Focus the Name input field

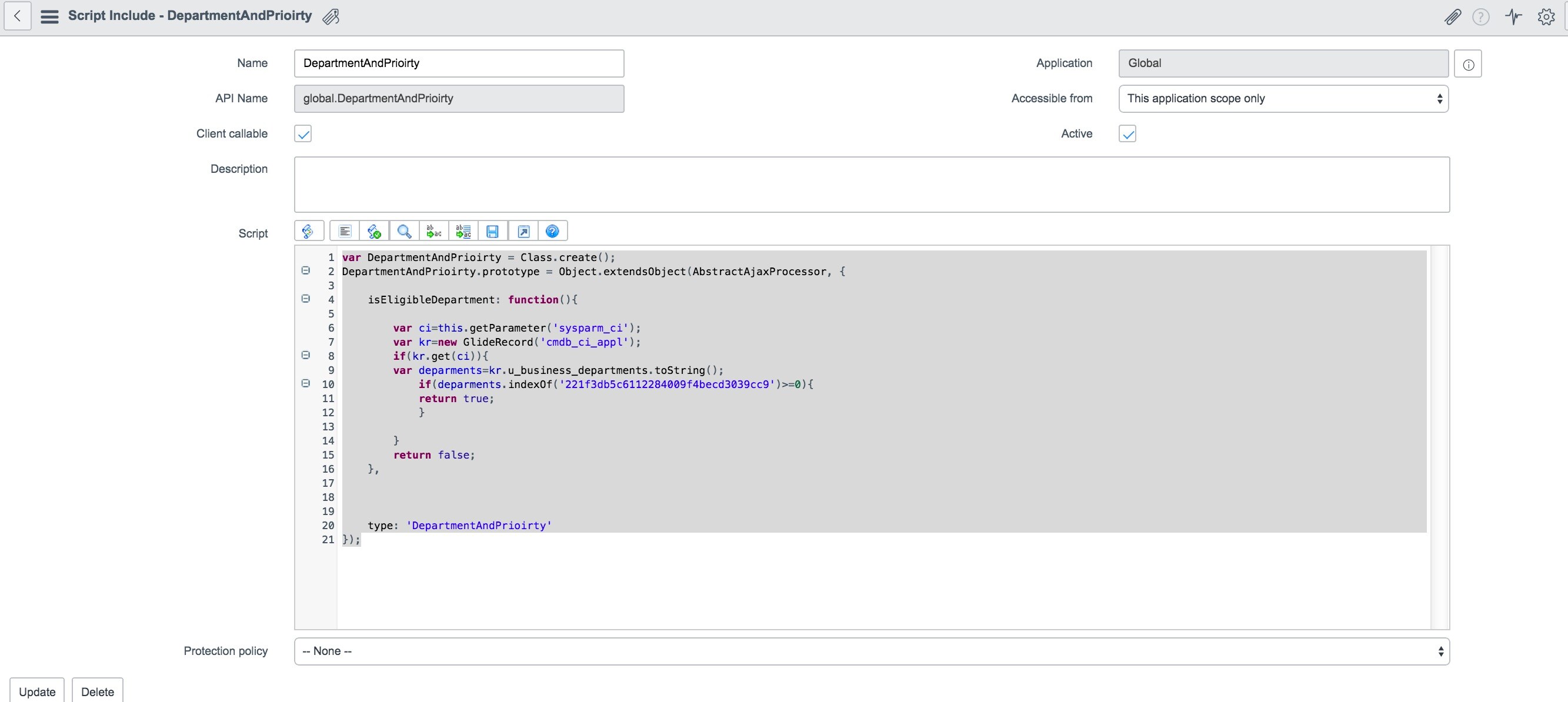(x=459, y=63)
